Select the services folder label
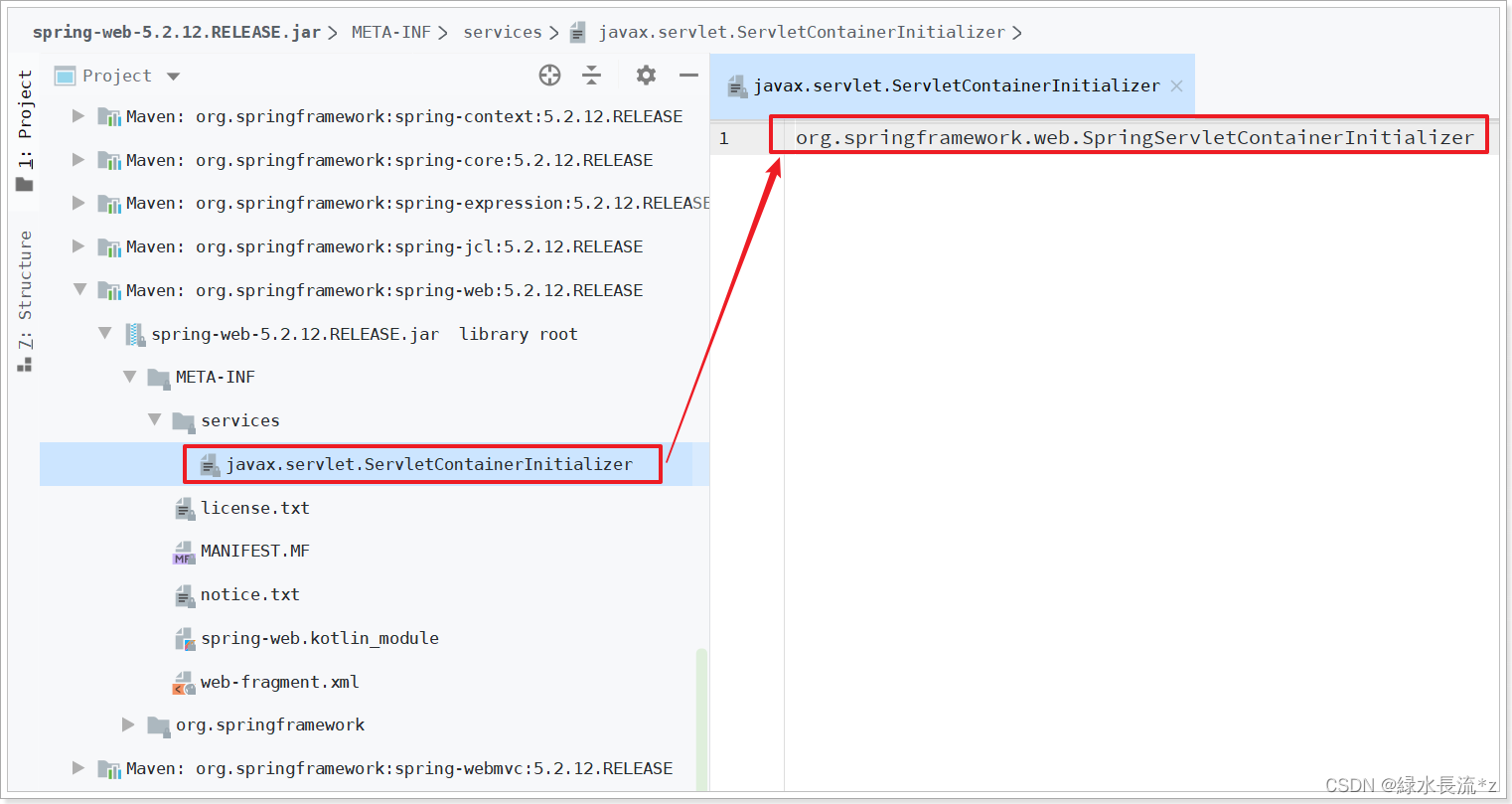 click(x=240, y=420)
